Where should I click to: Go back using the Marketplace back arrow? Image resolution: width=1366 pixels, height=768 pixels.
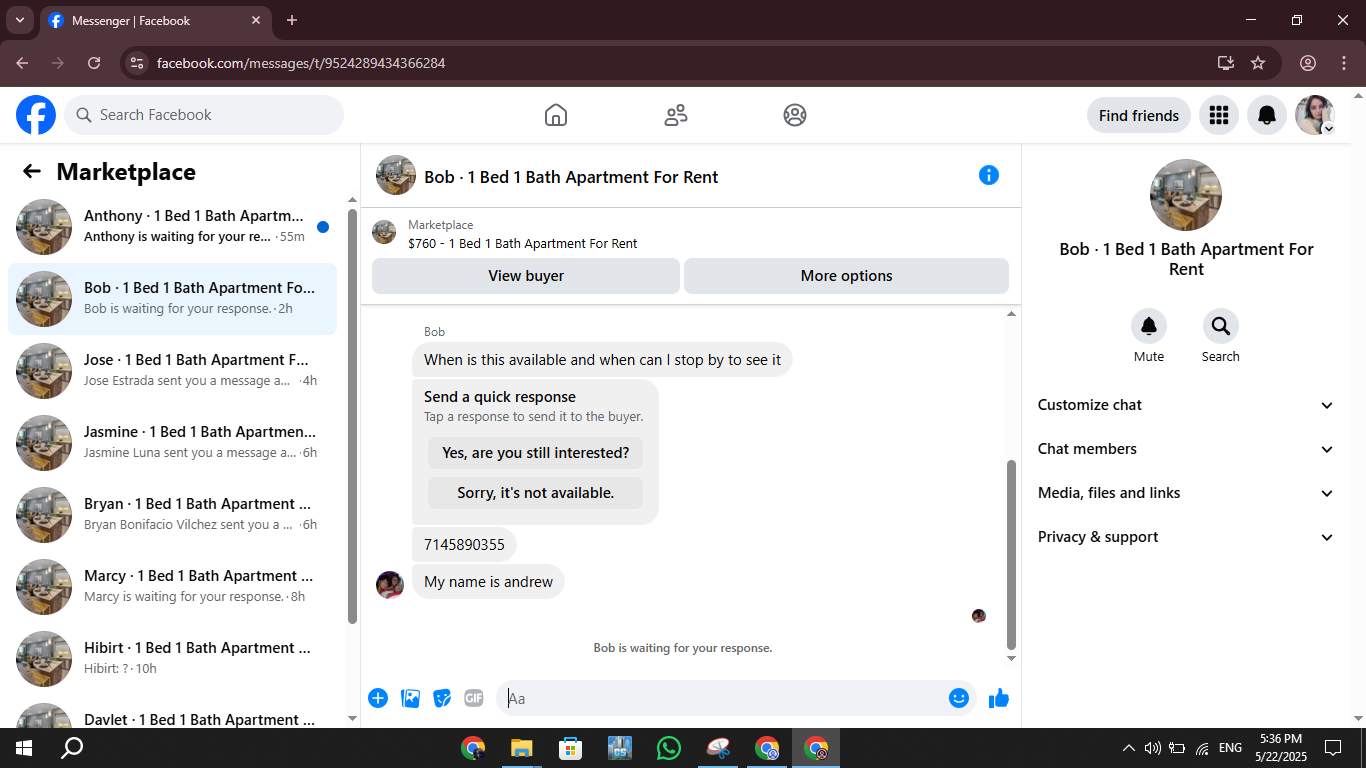[x=32, y=172]
